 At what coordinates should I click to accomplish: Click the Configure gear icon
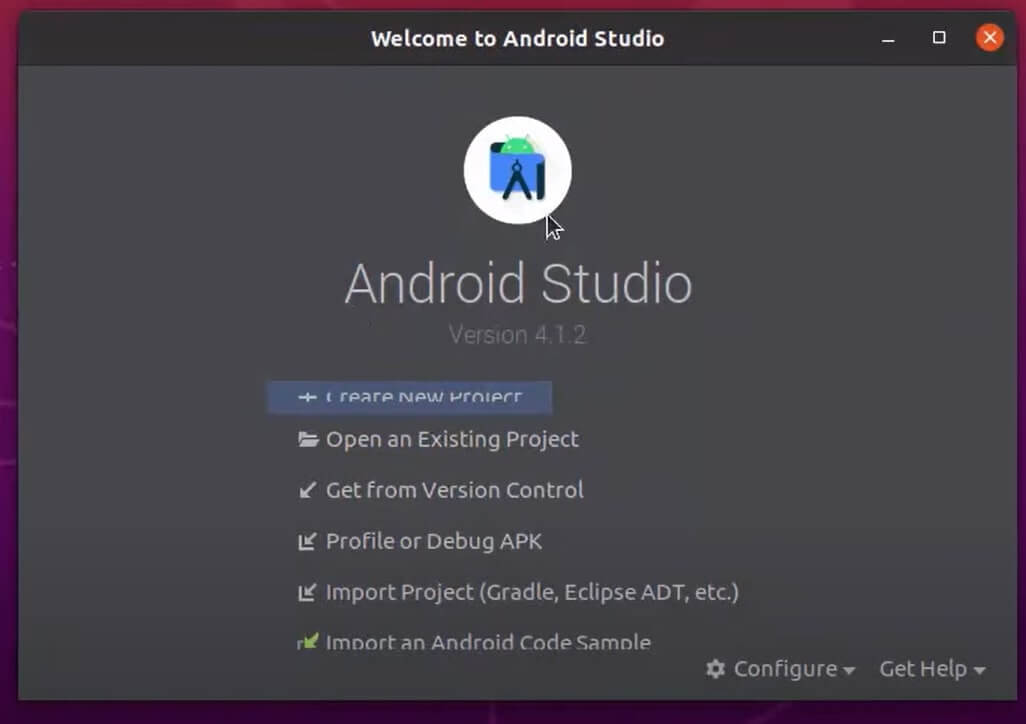point(715,669)
